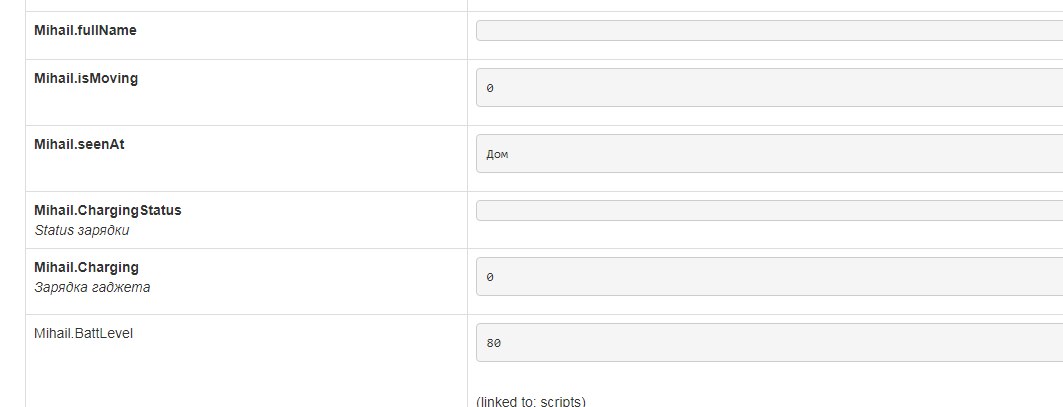Focus the Mihail.isMoving value field
The image size is (1063, 407).
coord(768,88)
